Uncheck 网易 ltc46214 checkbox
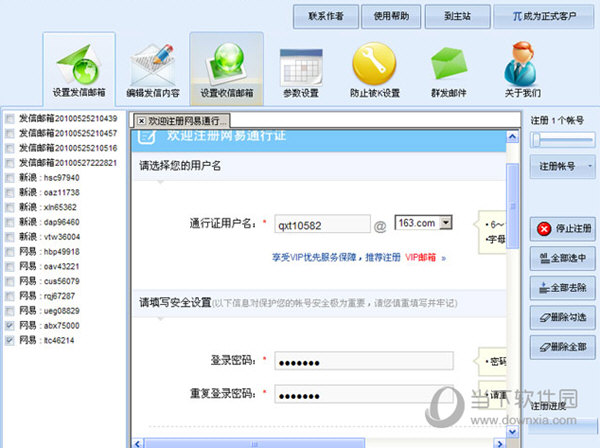This screenshot has height=448, width=600. point(10,340)
